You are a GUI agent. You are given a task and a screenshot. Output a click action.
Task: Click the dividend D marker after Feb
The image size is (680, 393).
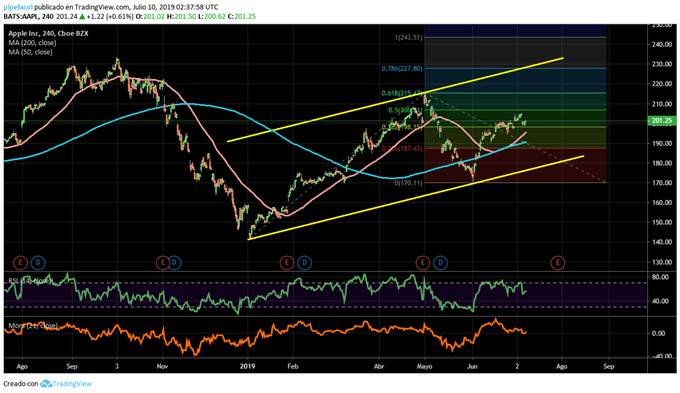point(304,262)
